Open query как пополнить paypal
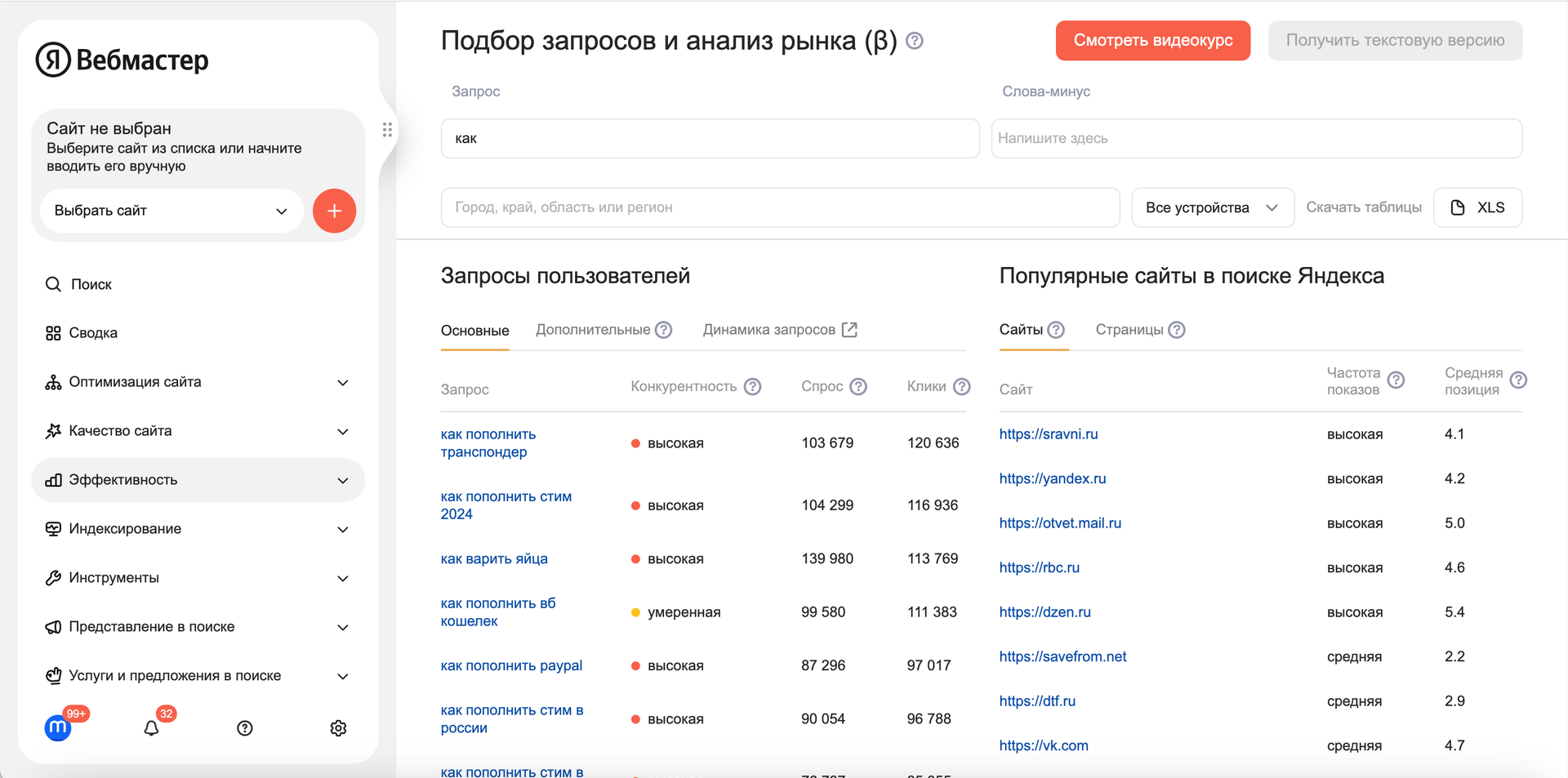This screenshot has height=778, width=1568. tap(511, 666)
